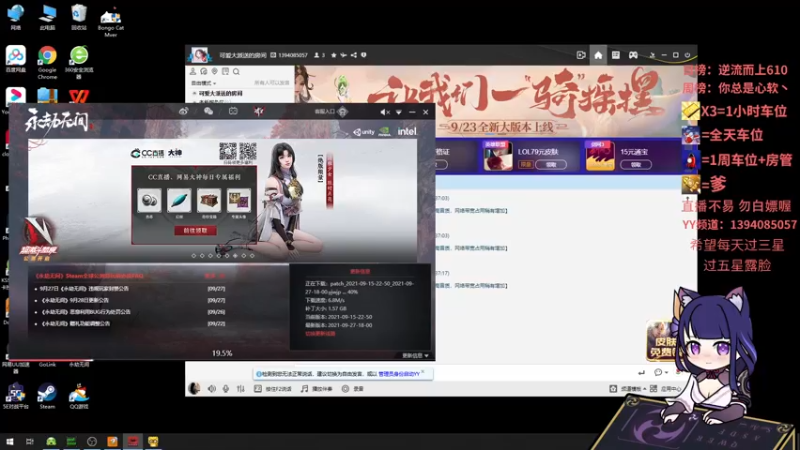Collapse the 可爱大派送的房间 channel tree node
800x450 pixels.
coord(194,94)
